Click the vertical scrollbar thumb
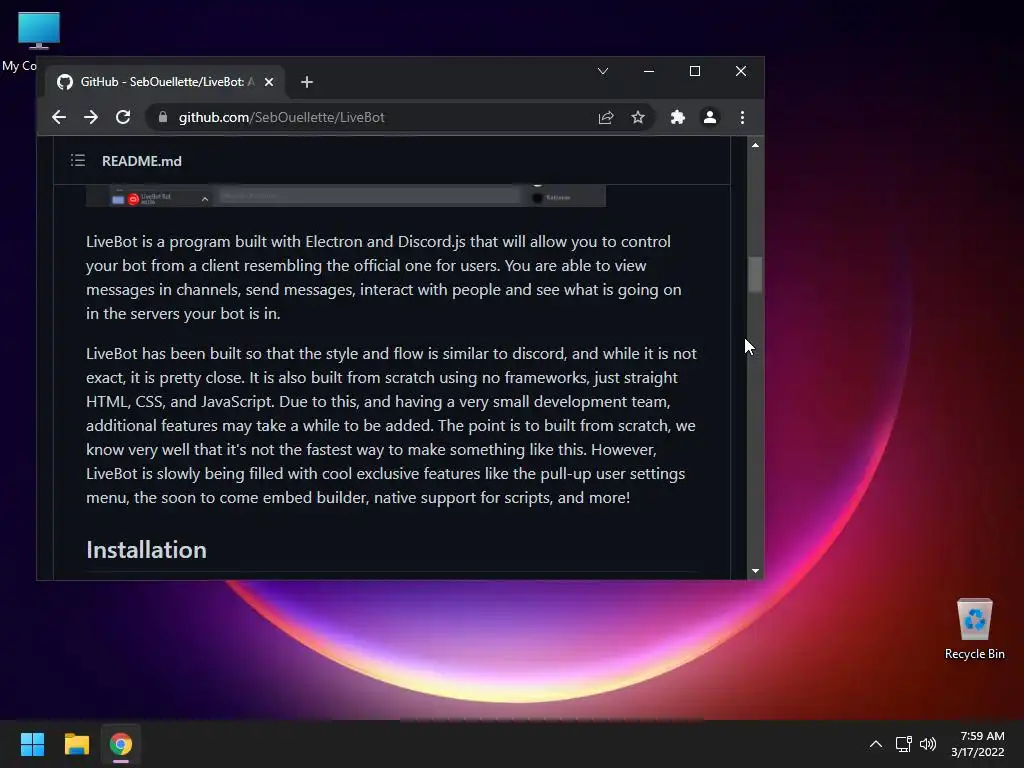Screen dimensions: 1024x768 pos(756,274)
